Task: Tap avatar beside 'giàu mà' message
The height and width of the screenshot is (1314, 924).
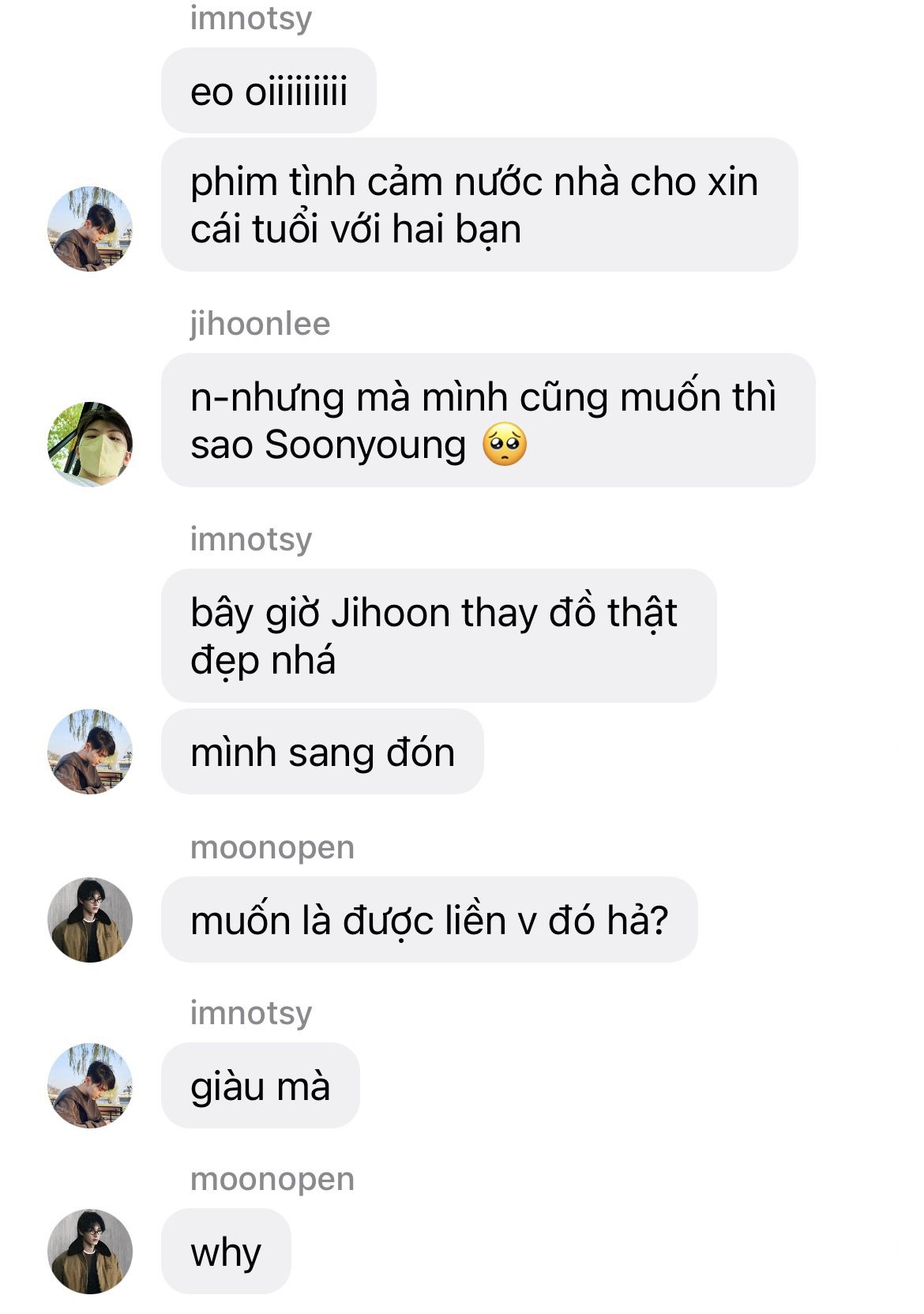Action: 90,1086
